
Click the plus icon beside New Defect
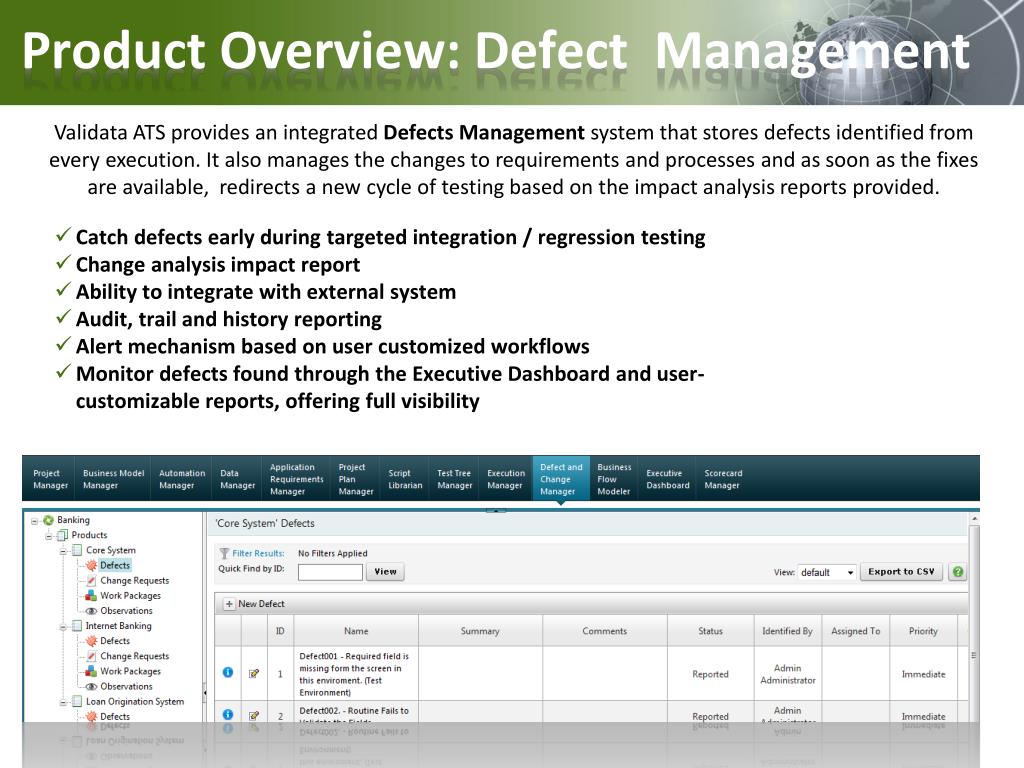point(229,604)
